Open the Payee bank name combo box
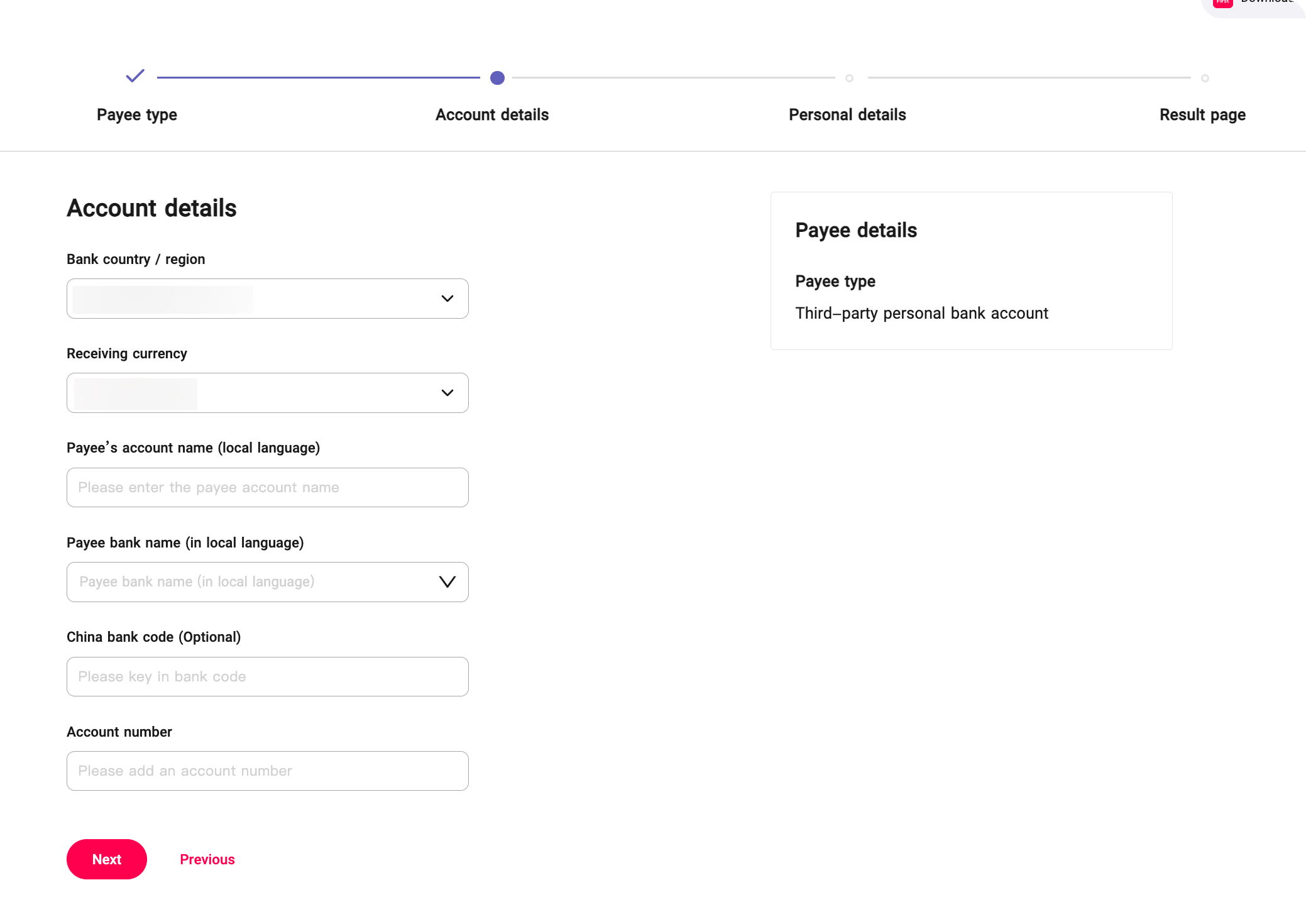This screenshot has height=924, width=1306. pos(251,582)
